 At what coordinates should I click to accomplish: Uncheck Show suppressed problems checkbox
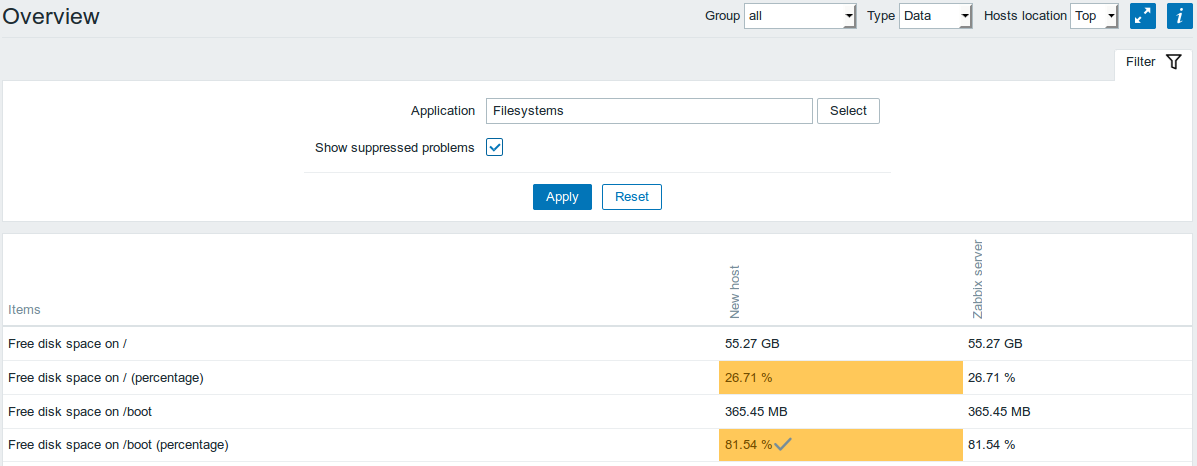[x=495, y=147]
